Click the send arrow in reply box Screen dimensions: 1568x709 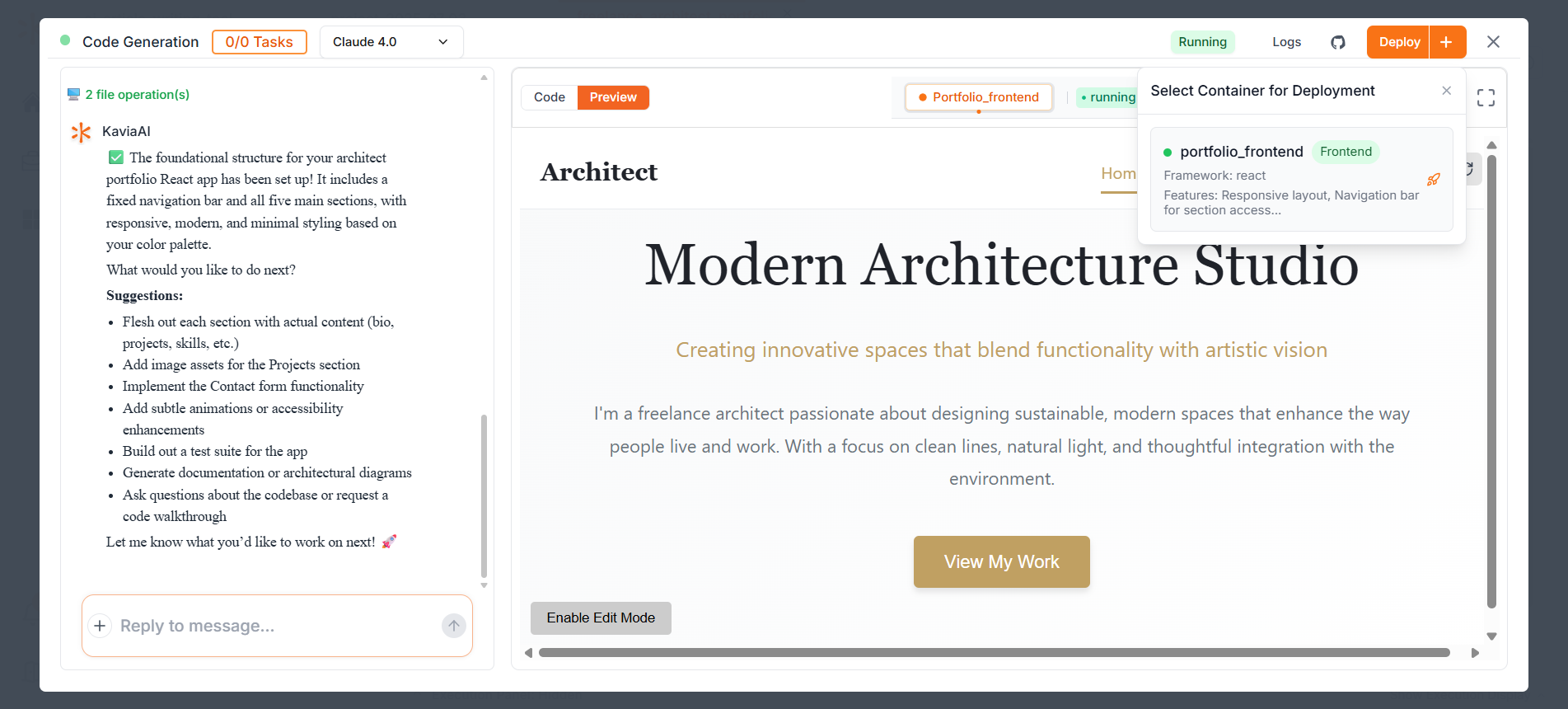(x=453, y=626)
